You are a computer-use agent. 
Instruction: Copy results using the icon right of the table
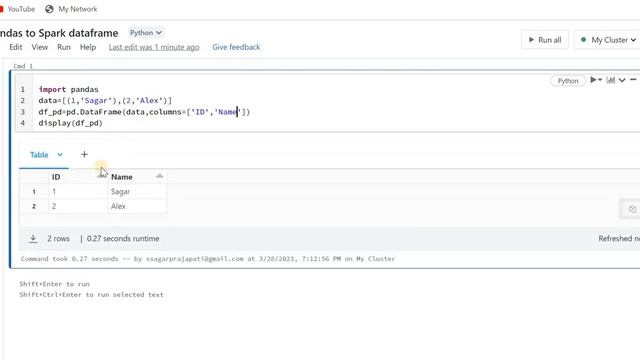coord(632,209)
